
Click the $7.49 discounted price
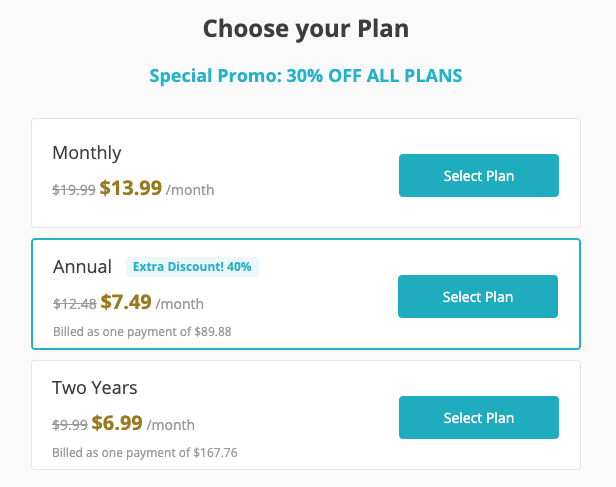point(125,303)
